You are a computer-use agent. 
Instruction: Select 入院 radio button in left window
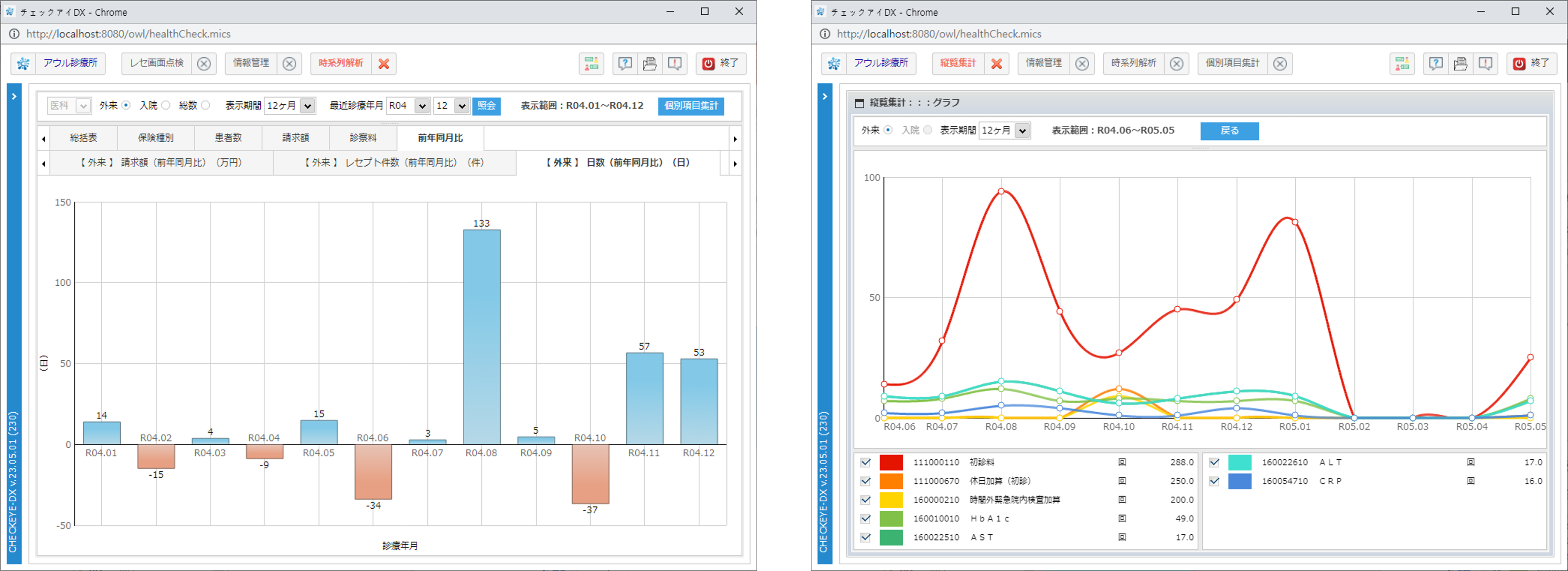point(166,106)
